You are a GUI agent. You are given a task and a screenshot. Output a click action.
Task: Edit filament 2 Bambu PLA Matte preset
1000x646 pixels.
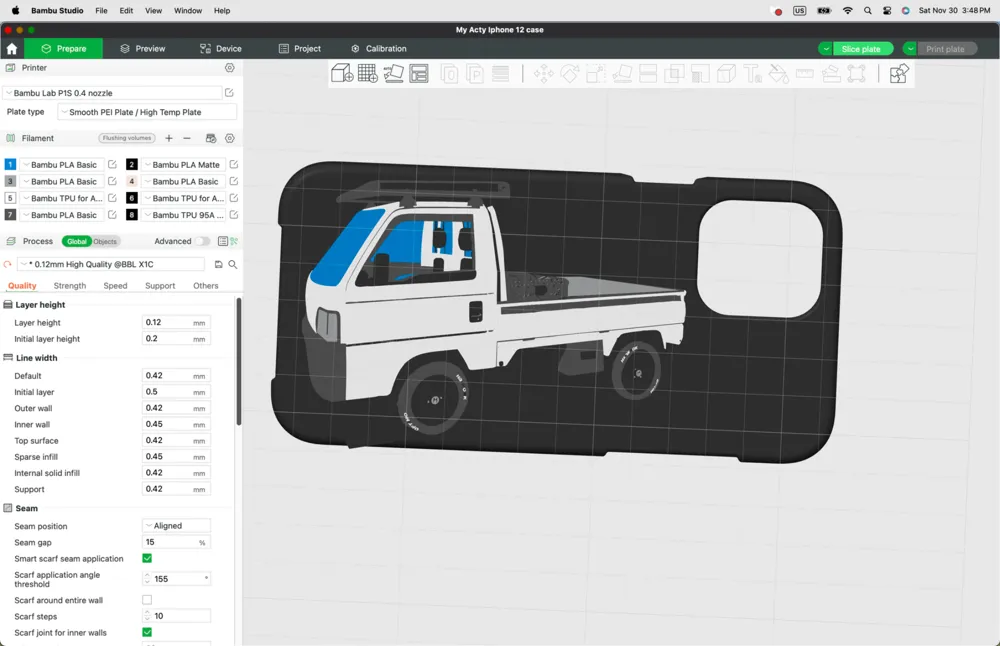233,165
